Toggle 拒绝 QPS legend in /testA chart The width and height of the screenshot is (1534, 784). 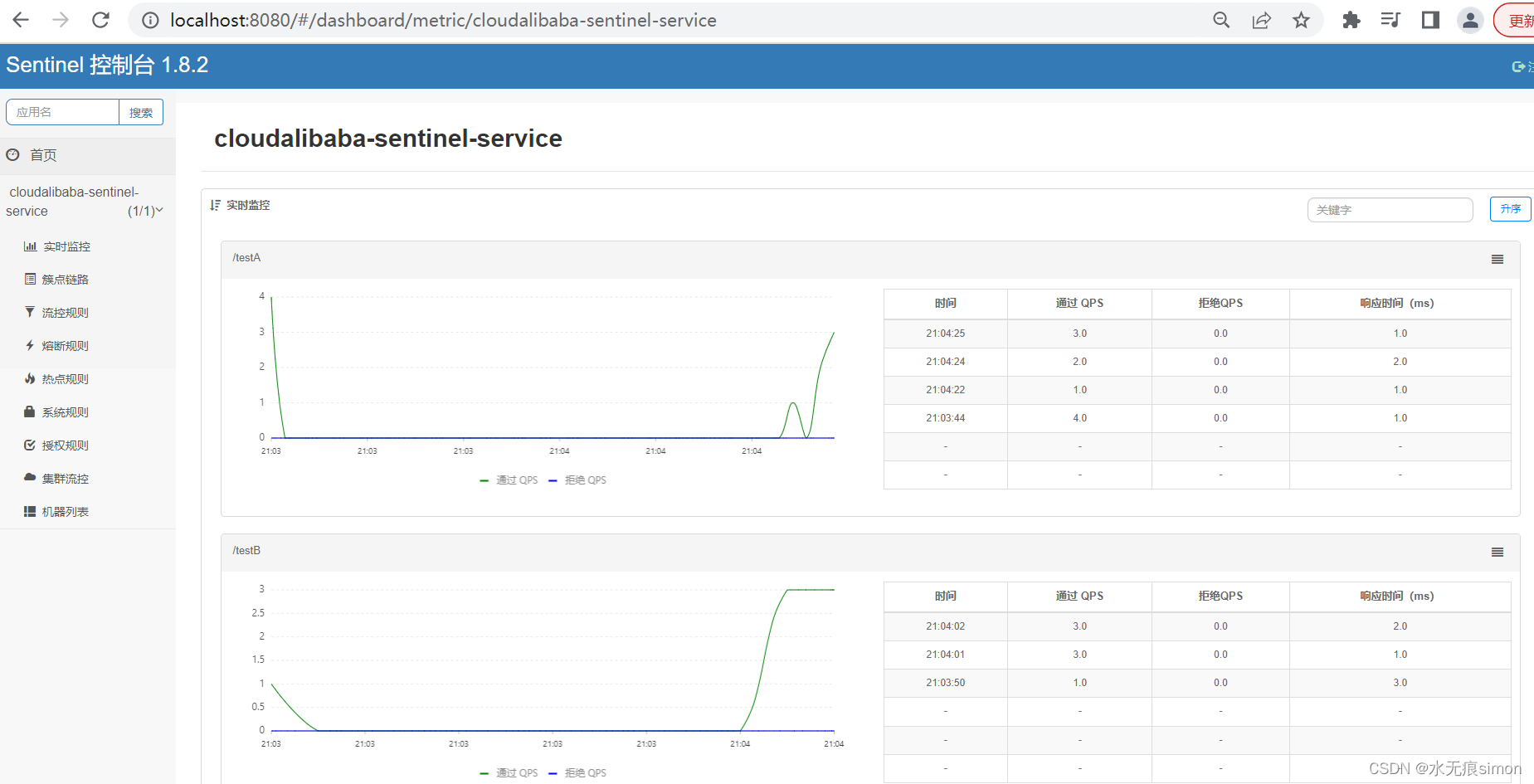(x=577, y=480)
